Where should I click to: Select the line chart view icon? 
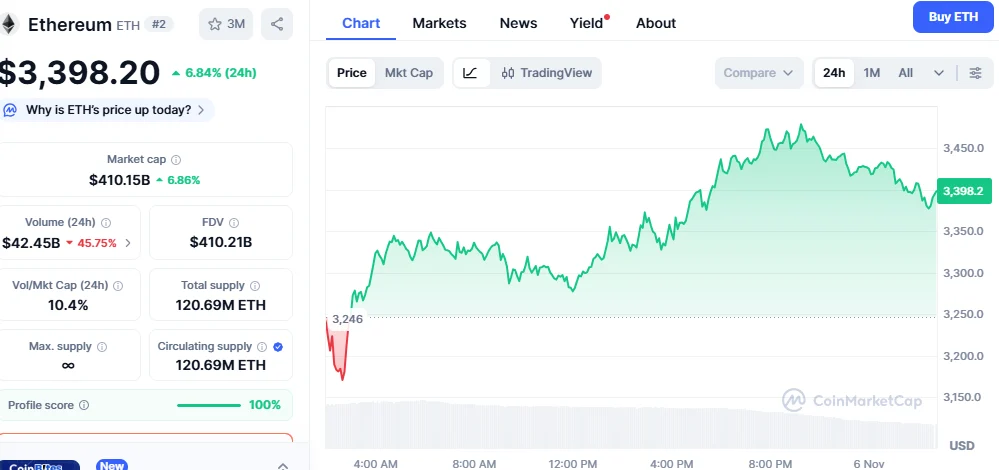coord(471,73)
